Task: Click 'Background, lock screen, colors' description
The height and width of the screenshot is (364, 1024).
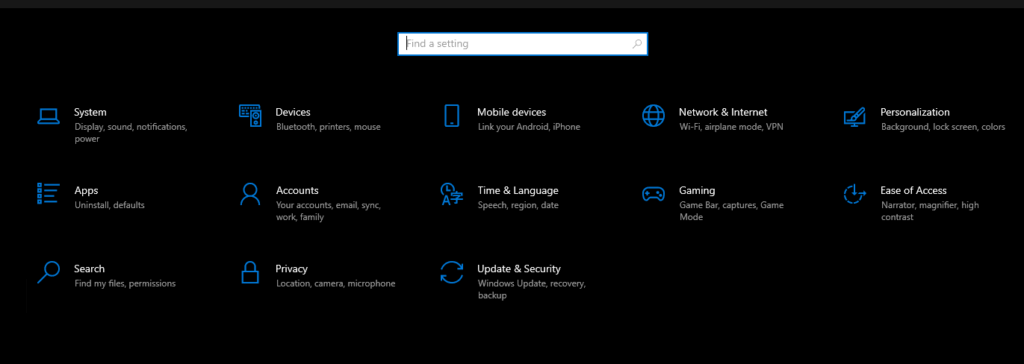Action: (x=943, y=127)
